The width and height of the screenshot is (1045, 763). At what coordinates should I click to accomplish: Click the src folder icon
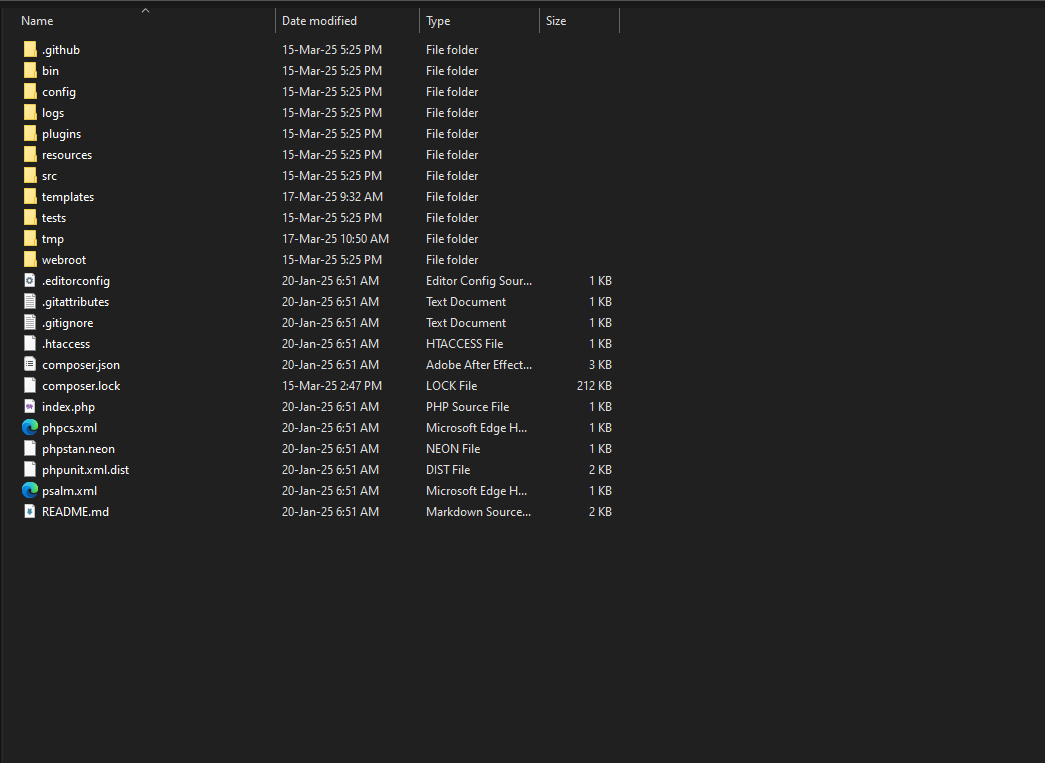[x=30, y=175]
